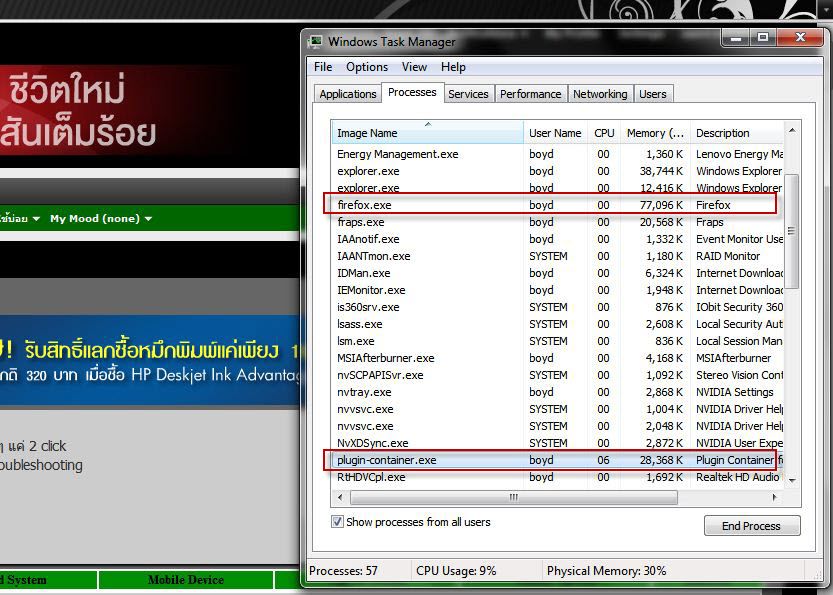Click the horizontal scrollbar thumb under process list
This screenshot has width=833, height=595.
click(x=514, y=497)
